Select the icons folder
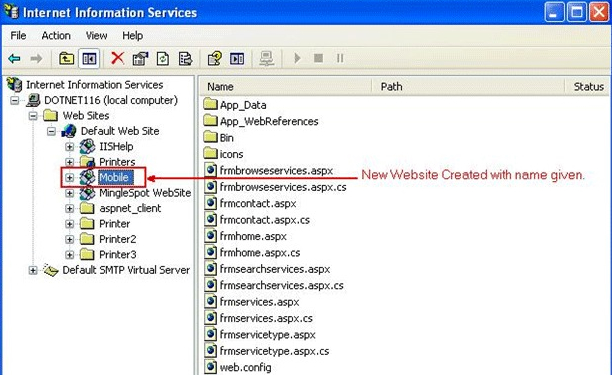The image size is (612, 375). click(231, 154)
